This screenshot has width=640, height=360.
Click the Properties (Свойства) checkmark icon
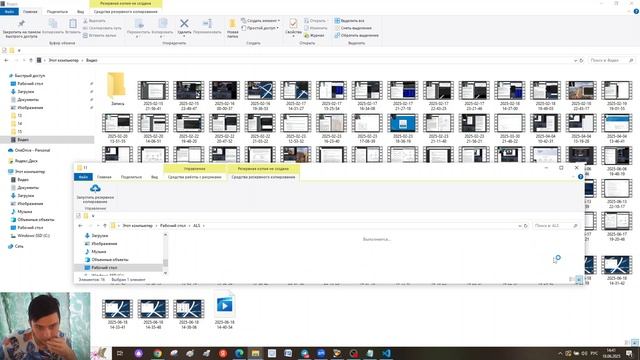(x=293, y=23)
